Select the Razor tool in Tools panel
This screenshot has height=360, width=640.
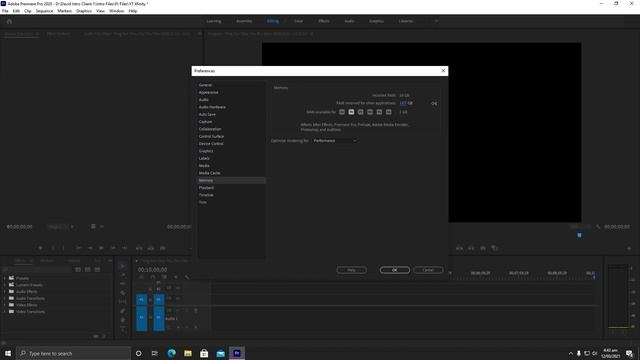pyautogui.click(x=122, y=293)
